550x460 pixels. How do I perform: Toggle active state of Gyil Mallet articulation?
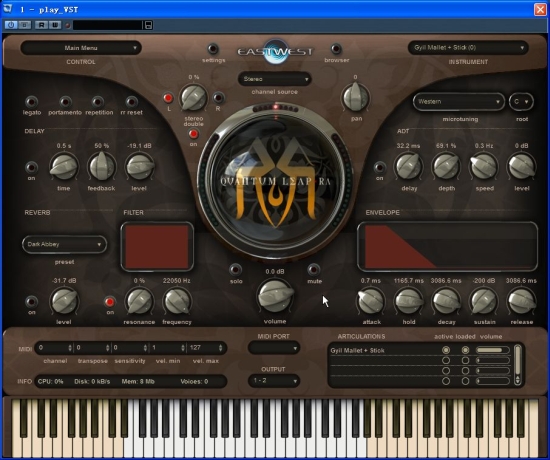(446, 350)
